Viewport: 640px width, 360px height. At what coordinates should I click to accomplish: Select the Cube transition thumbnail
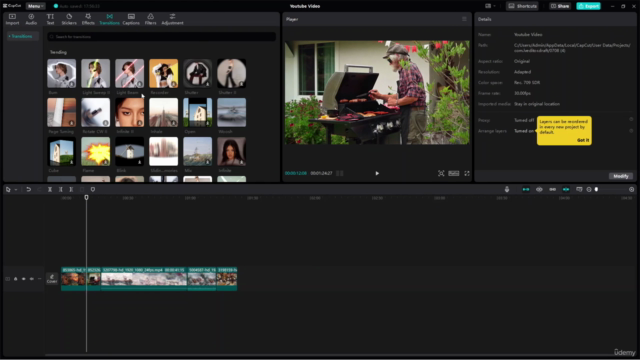pyautogui.click(x=62, y=151)
